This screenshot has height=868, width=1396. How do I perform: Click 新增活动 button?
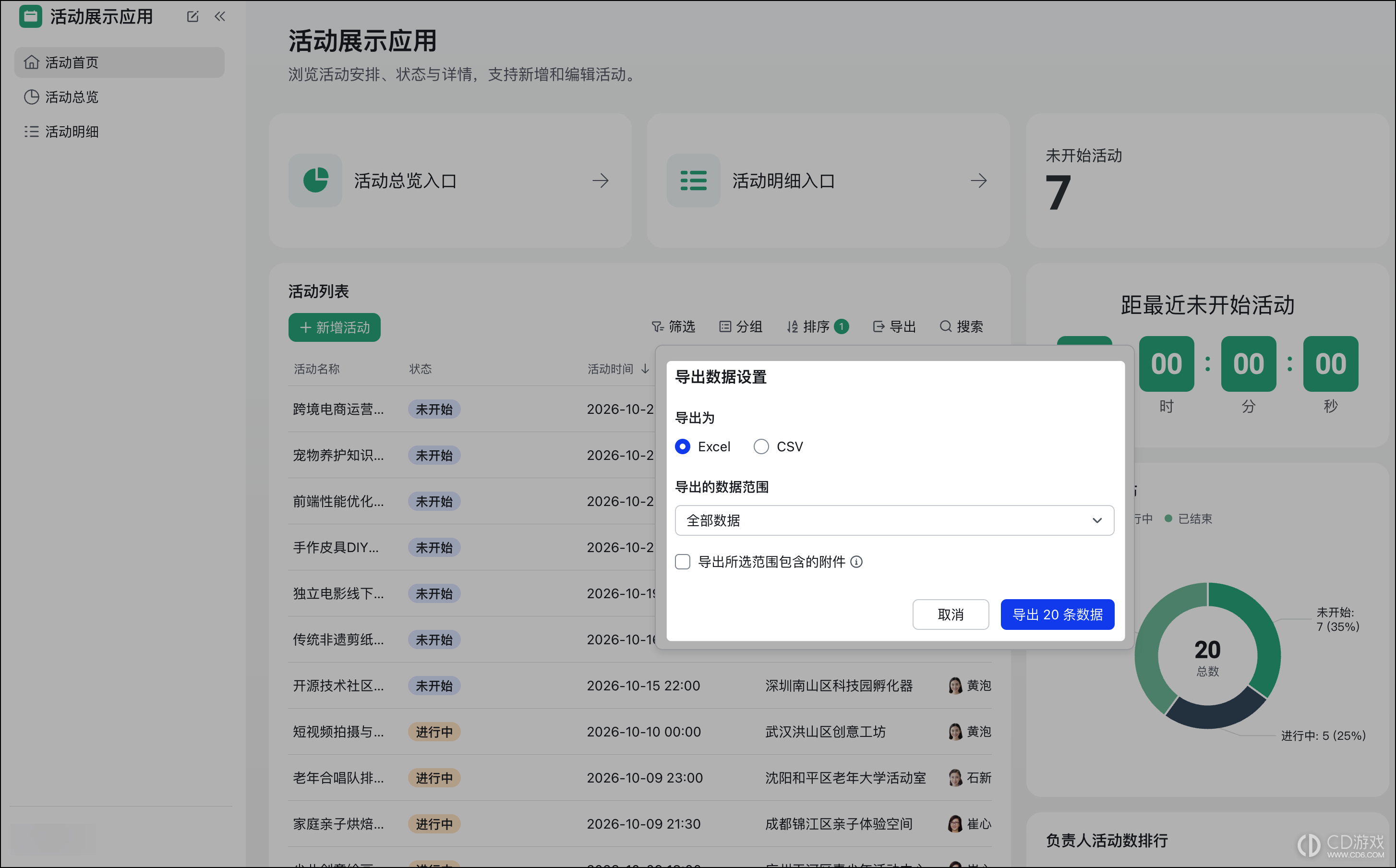pos(335,327)
